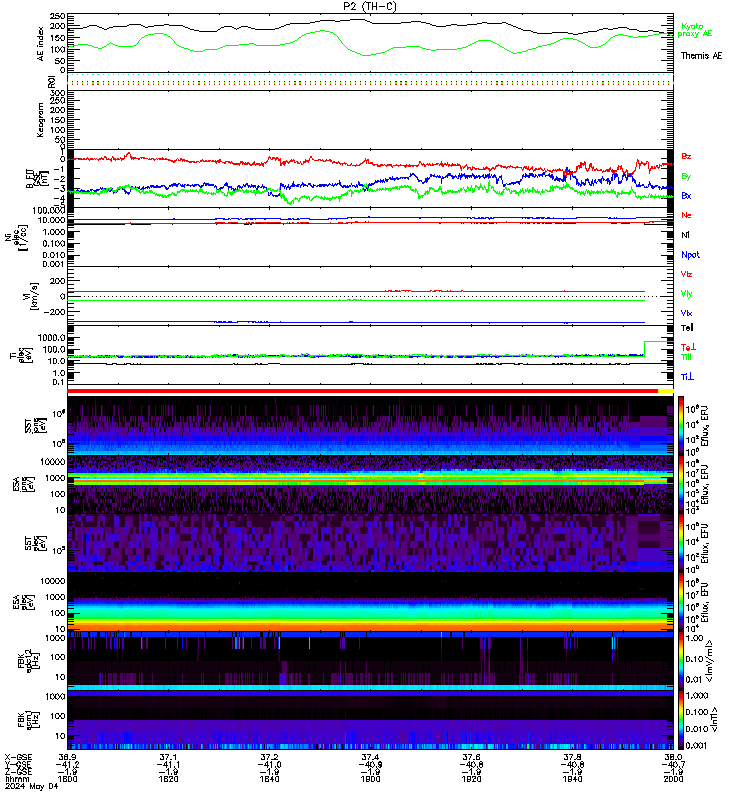
Task: Click the blue Bx legend label
Action: click(686, 196)
